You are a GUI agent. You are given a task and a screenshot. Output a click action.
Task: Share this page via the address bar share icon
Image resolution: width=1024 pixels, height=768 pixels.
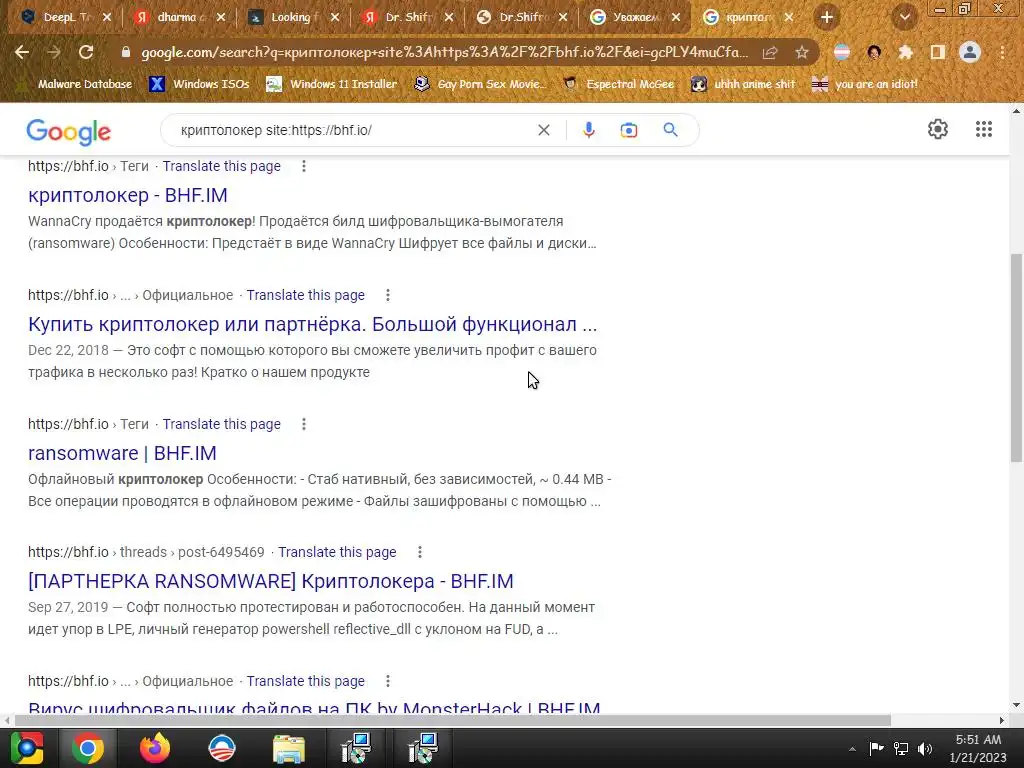click(770, 52)
